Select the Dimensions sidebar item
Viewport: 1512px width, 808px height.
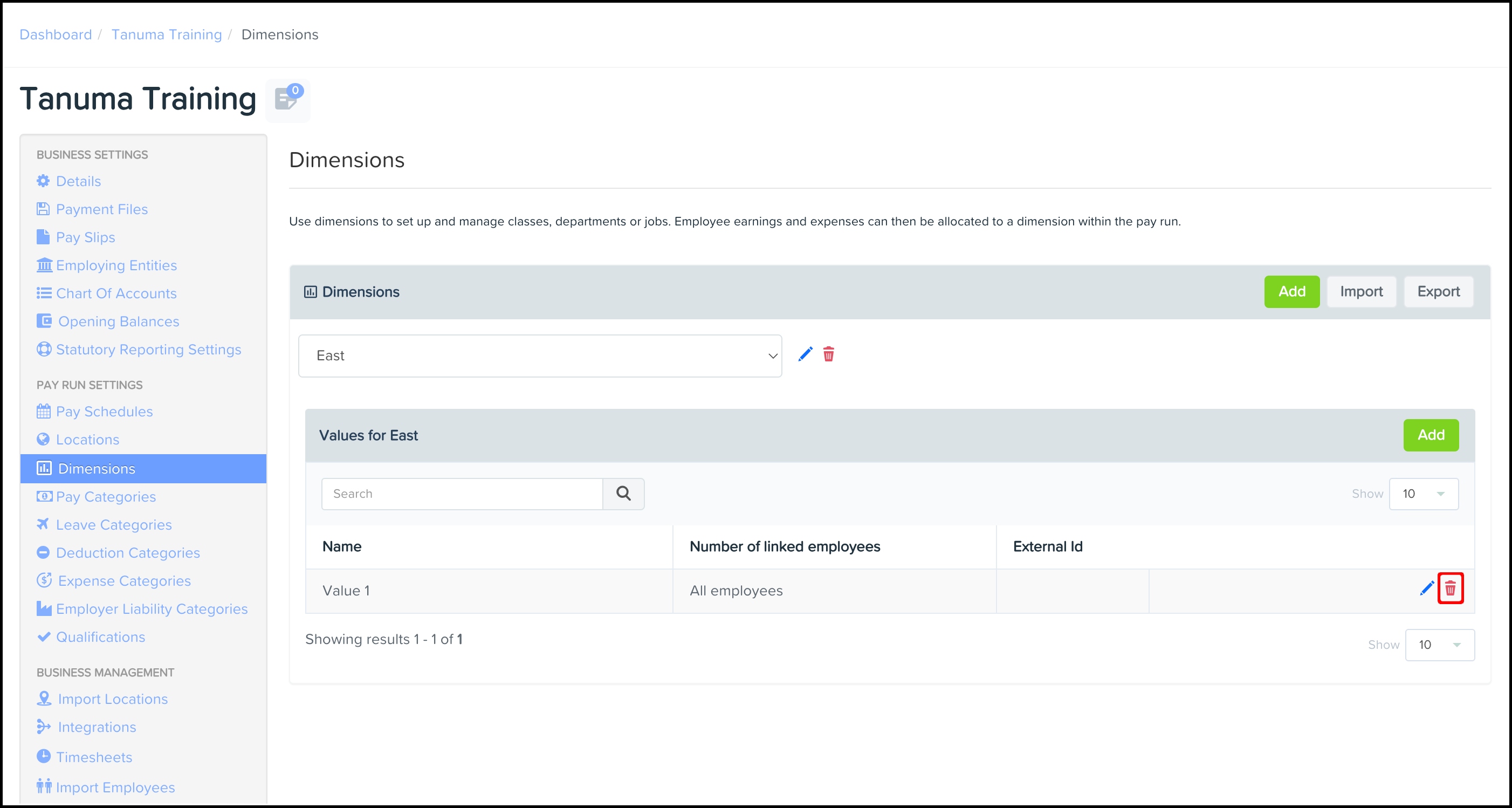pos(97,469)
